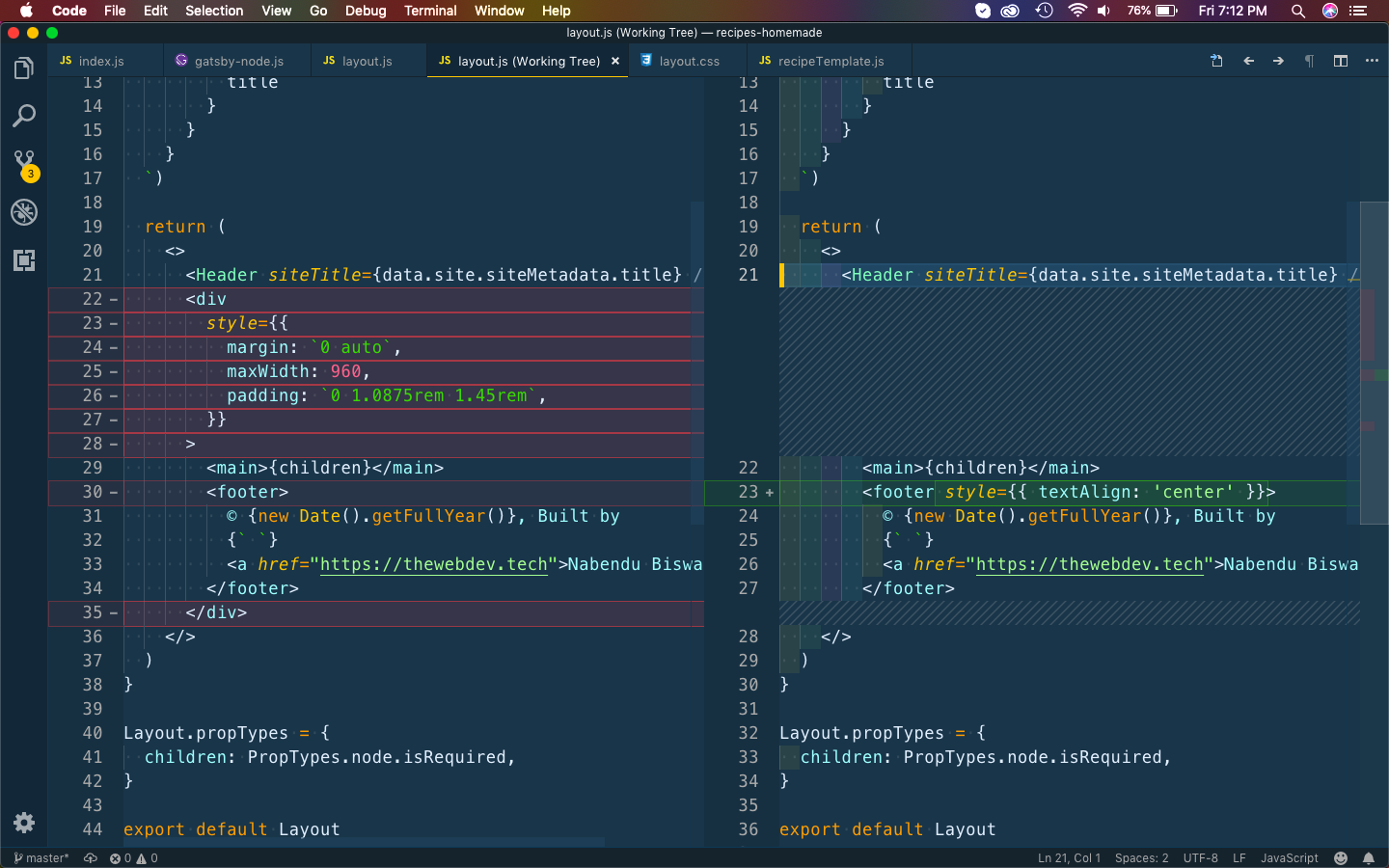
Task: Open the Search view in the activity bar
Action: point(24,116)
